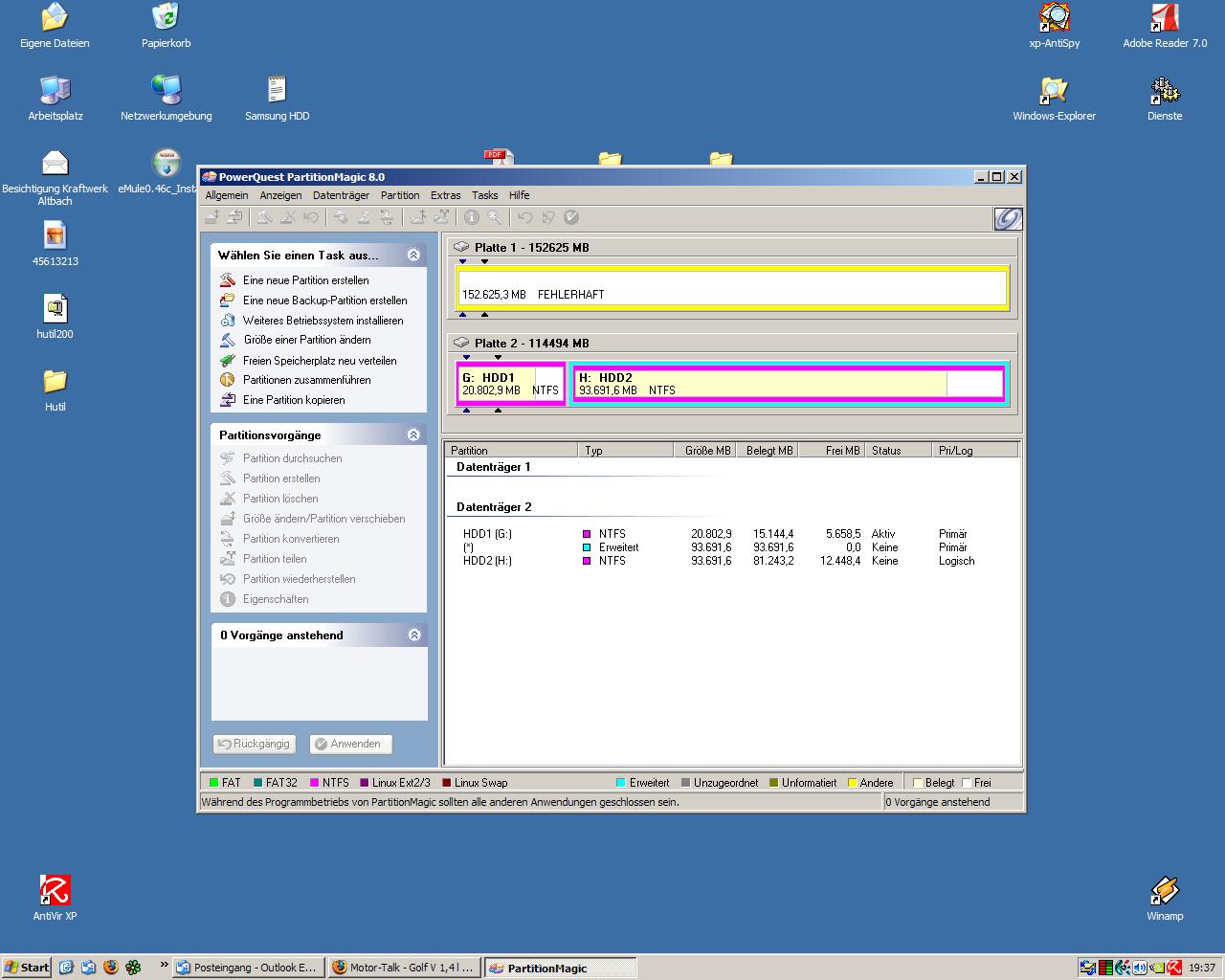This screenshot has width=1225, height=980.
Task: Click the 'Eigenschaften' info icon in Partitionsvorgänge
Action: (228, 599)
